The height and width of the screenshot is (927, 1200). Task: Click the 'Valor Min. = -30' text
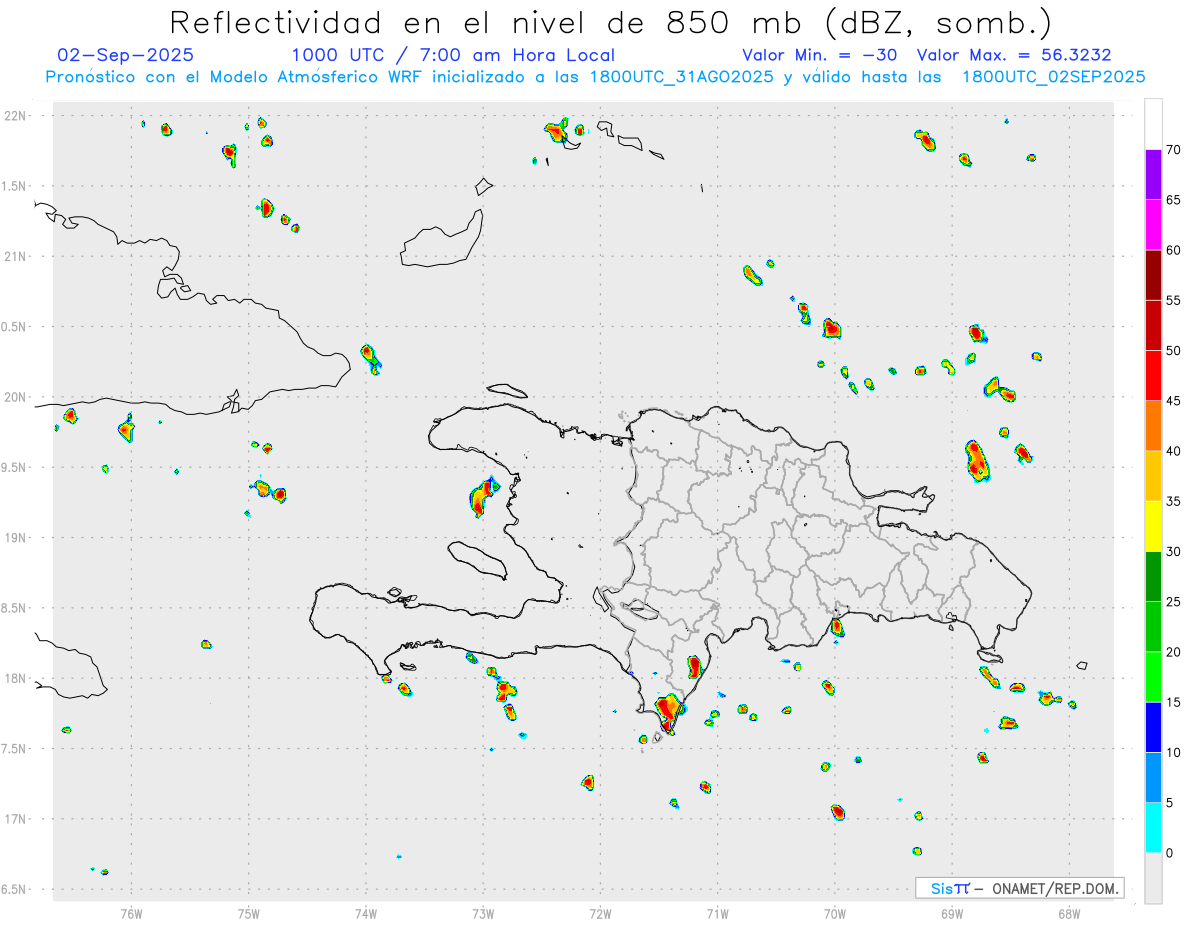(820, 55)
